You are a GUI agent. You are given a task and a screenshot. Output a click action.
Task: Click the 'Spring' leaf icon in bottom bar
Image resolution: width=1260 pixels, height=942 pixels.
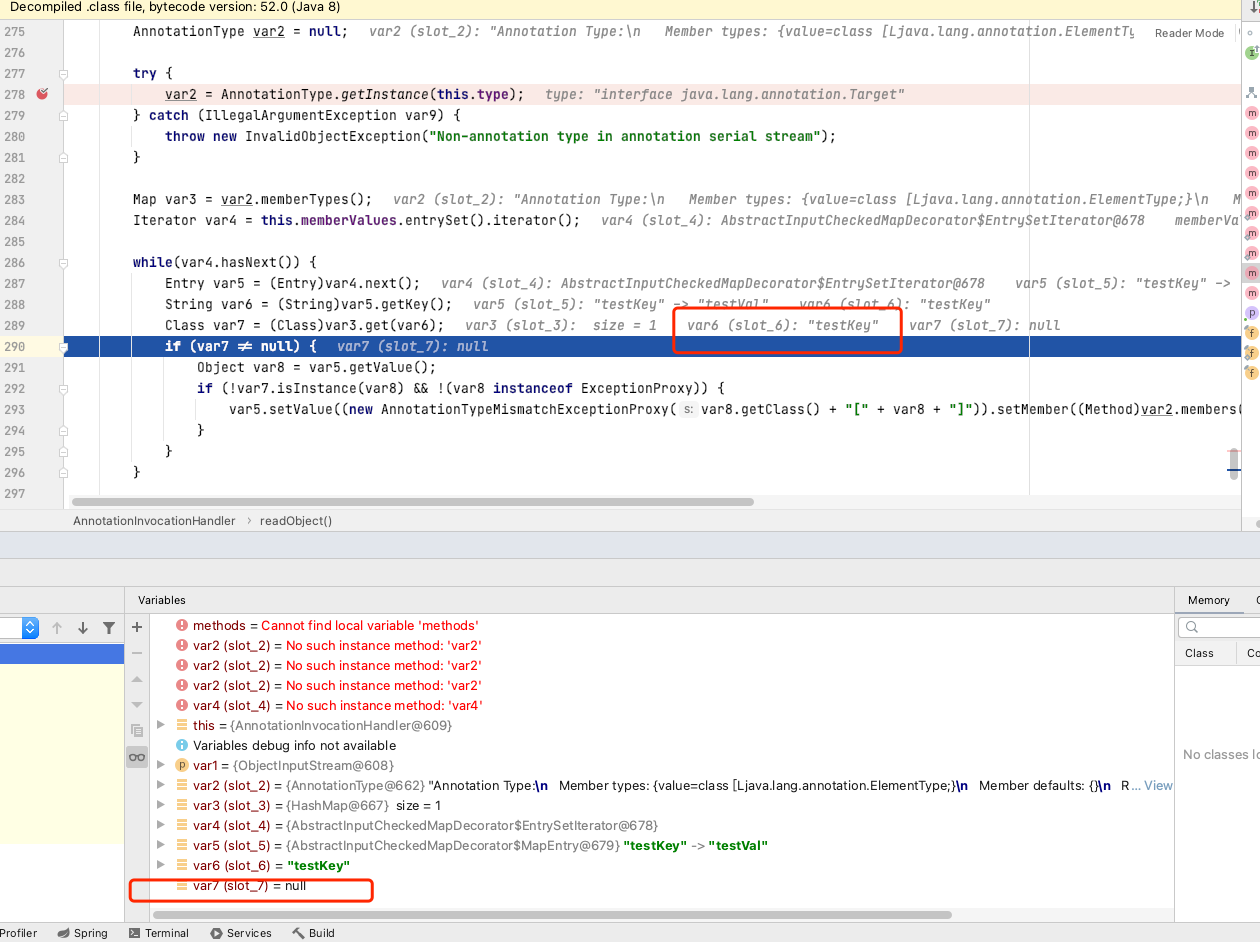coord(63,933)
